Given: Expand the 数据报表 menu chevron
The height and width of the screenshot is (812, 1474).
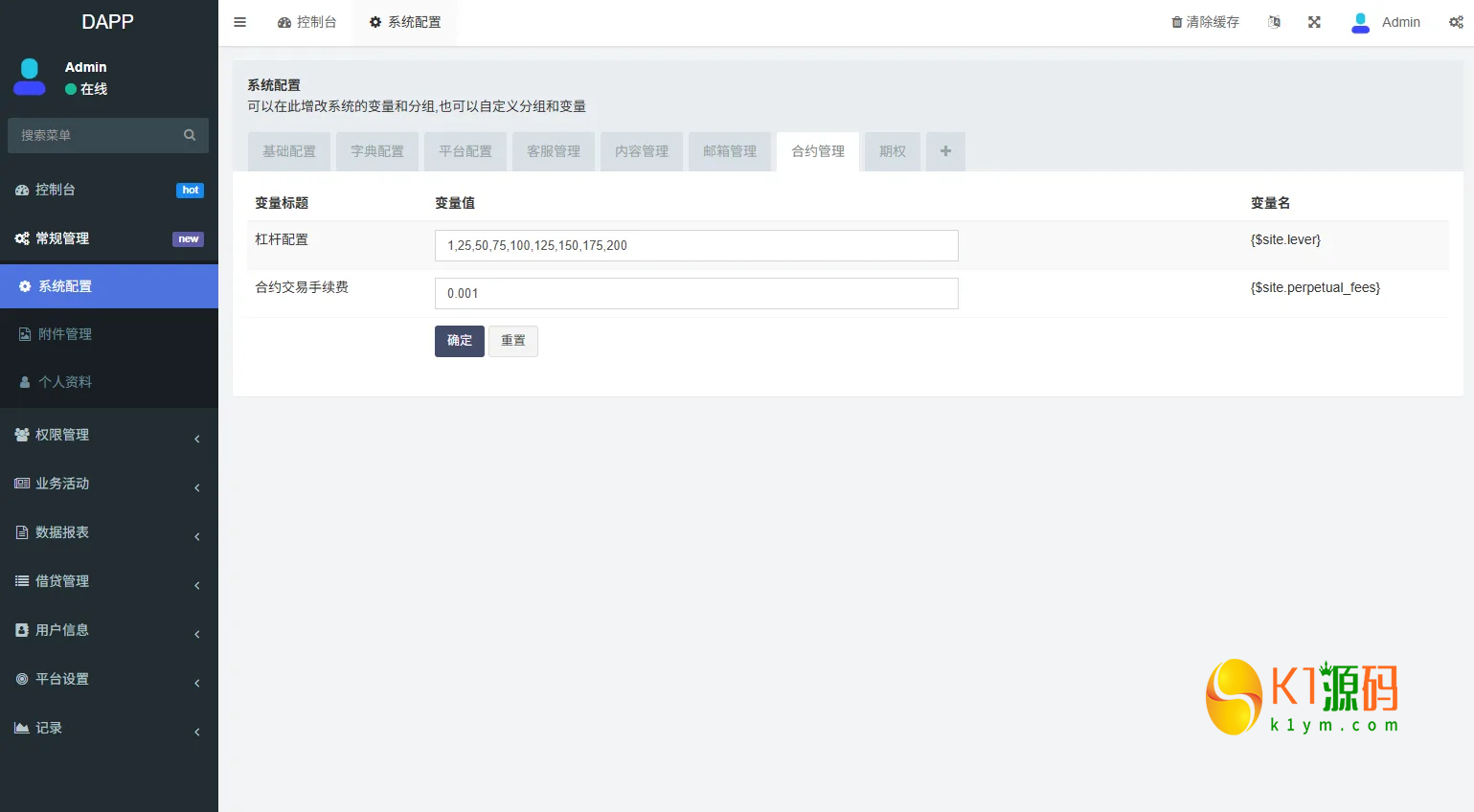Looking at the screenshot, I should coord(197,536).
